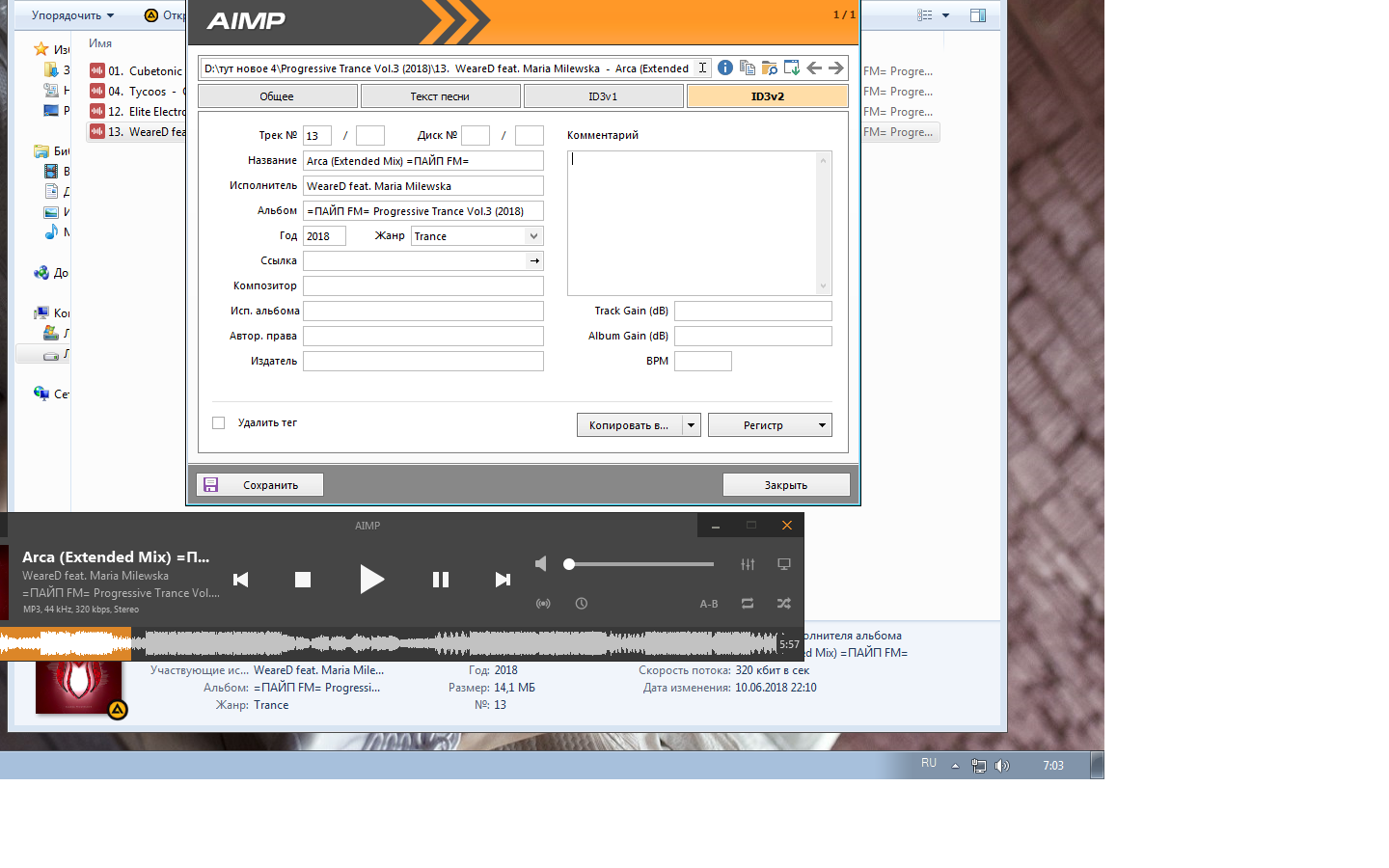Toggle shuffle mode in AIMP player

(x=783, y=604)
